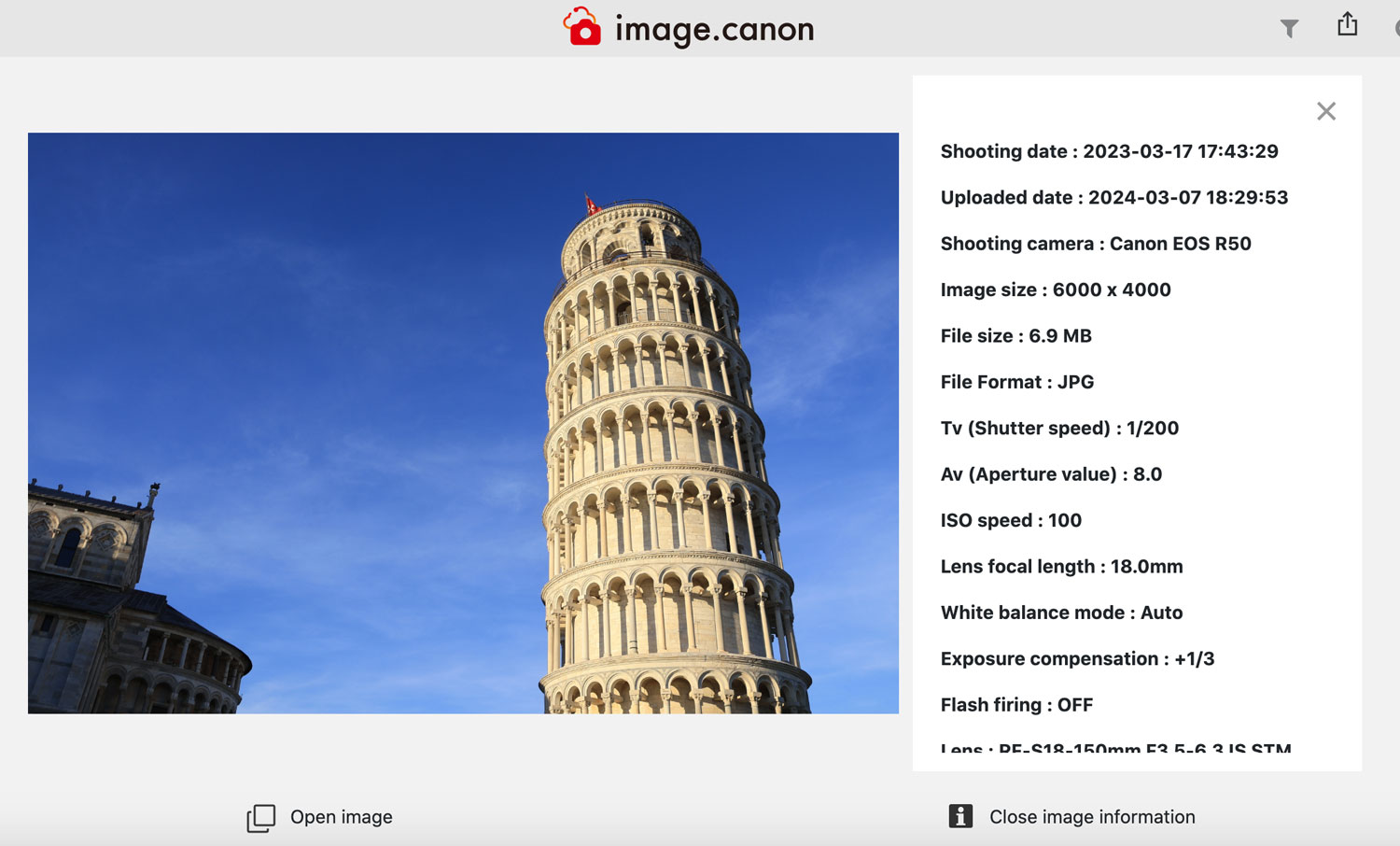This screenshot has width=1400, height=846.
Task: Click the share/export icon in header
Action: [1347, 24]
